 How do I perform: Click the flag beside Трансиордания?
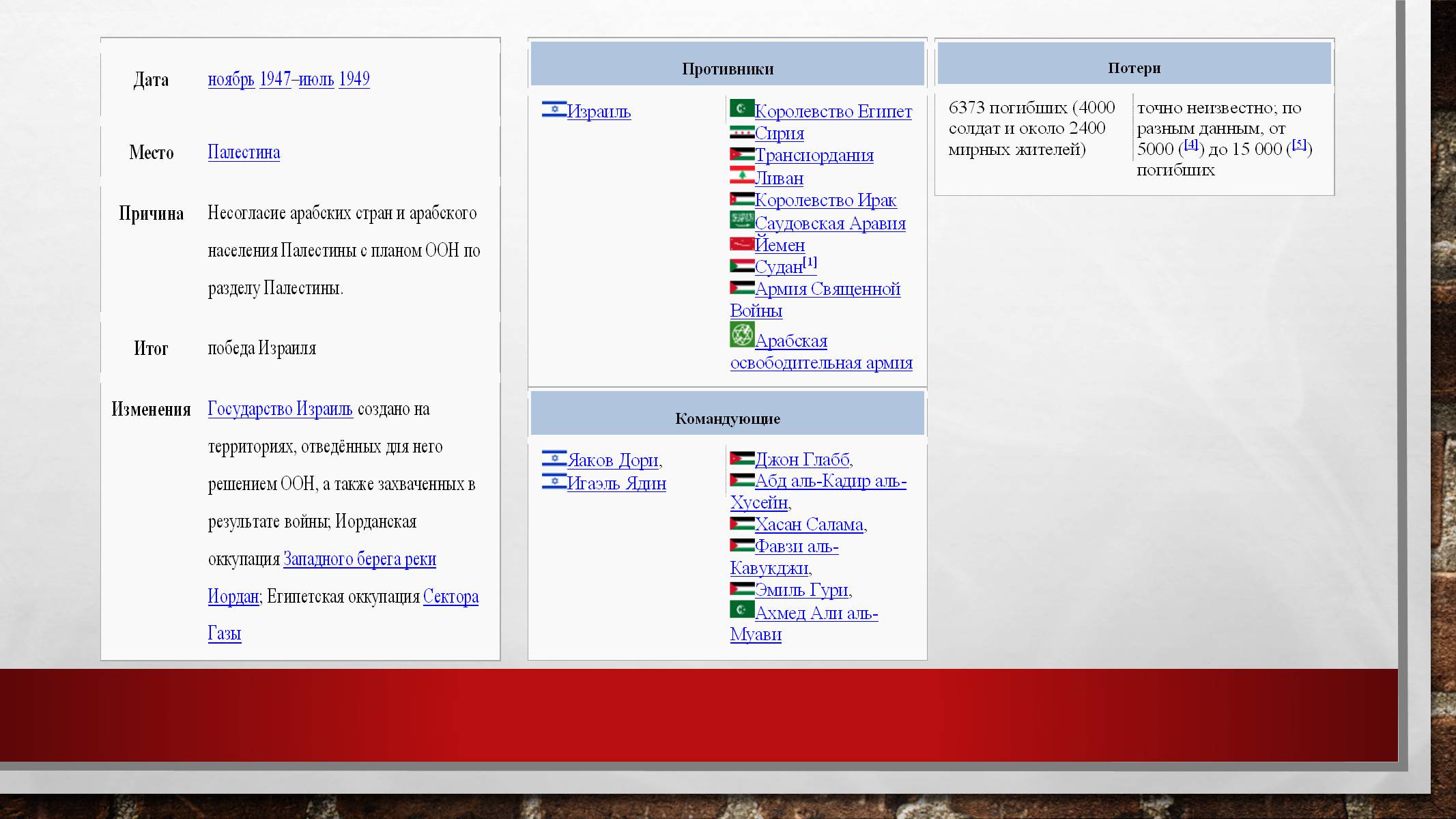742,154
